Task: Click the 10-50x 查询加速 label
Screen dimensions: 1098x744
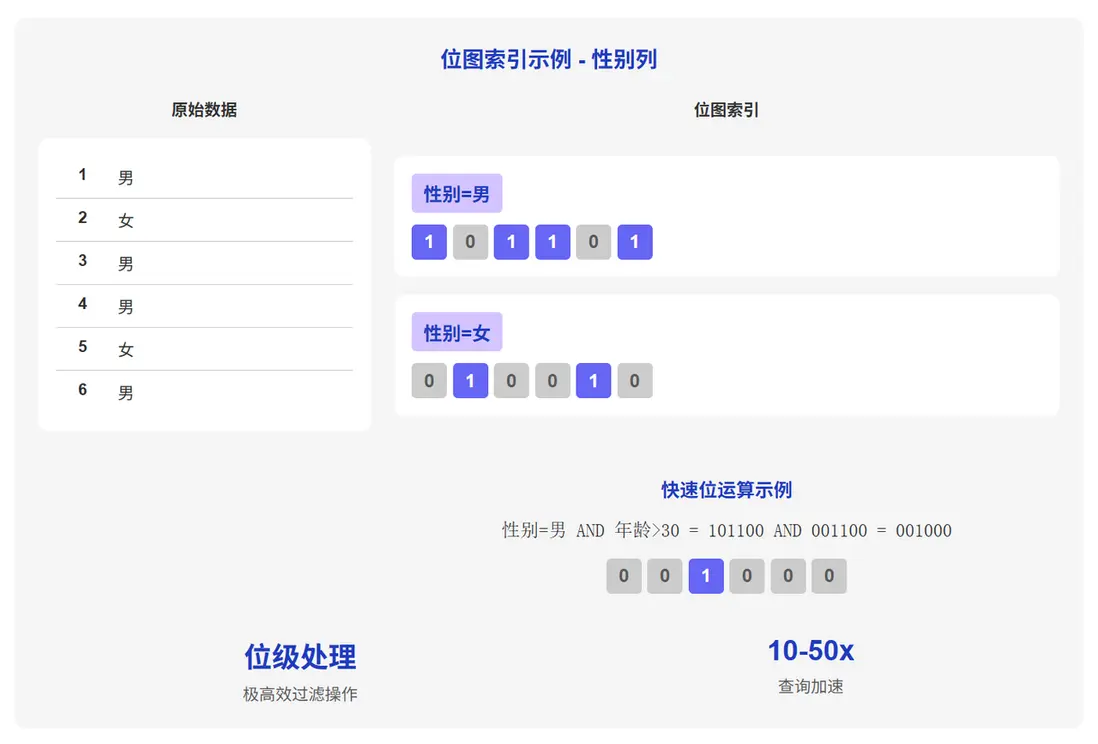Action: pyautogui.click(x=811, y=651)
